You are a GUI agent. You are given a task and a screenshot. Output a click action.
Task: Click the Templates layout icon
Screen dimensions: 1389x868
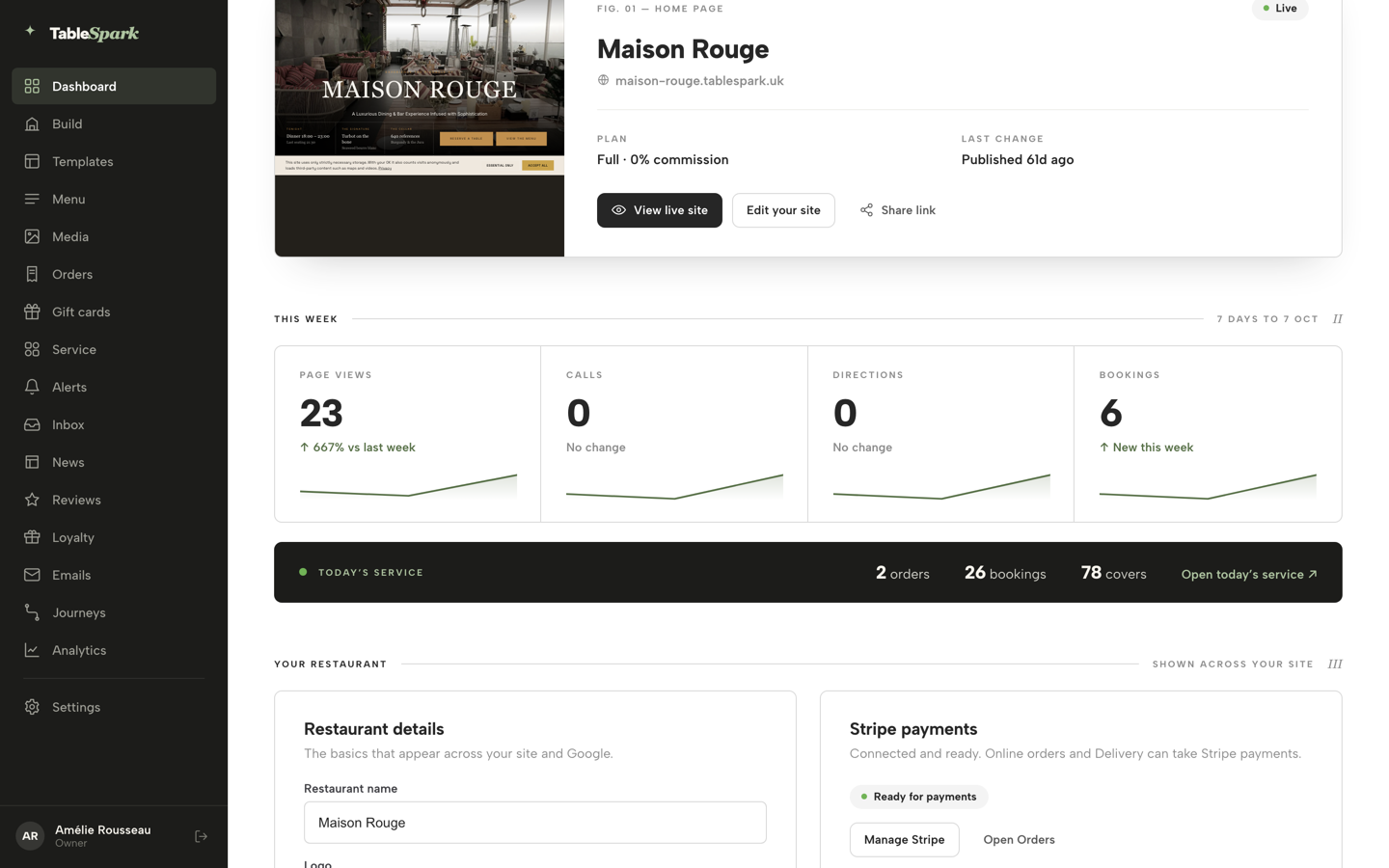32,162
